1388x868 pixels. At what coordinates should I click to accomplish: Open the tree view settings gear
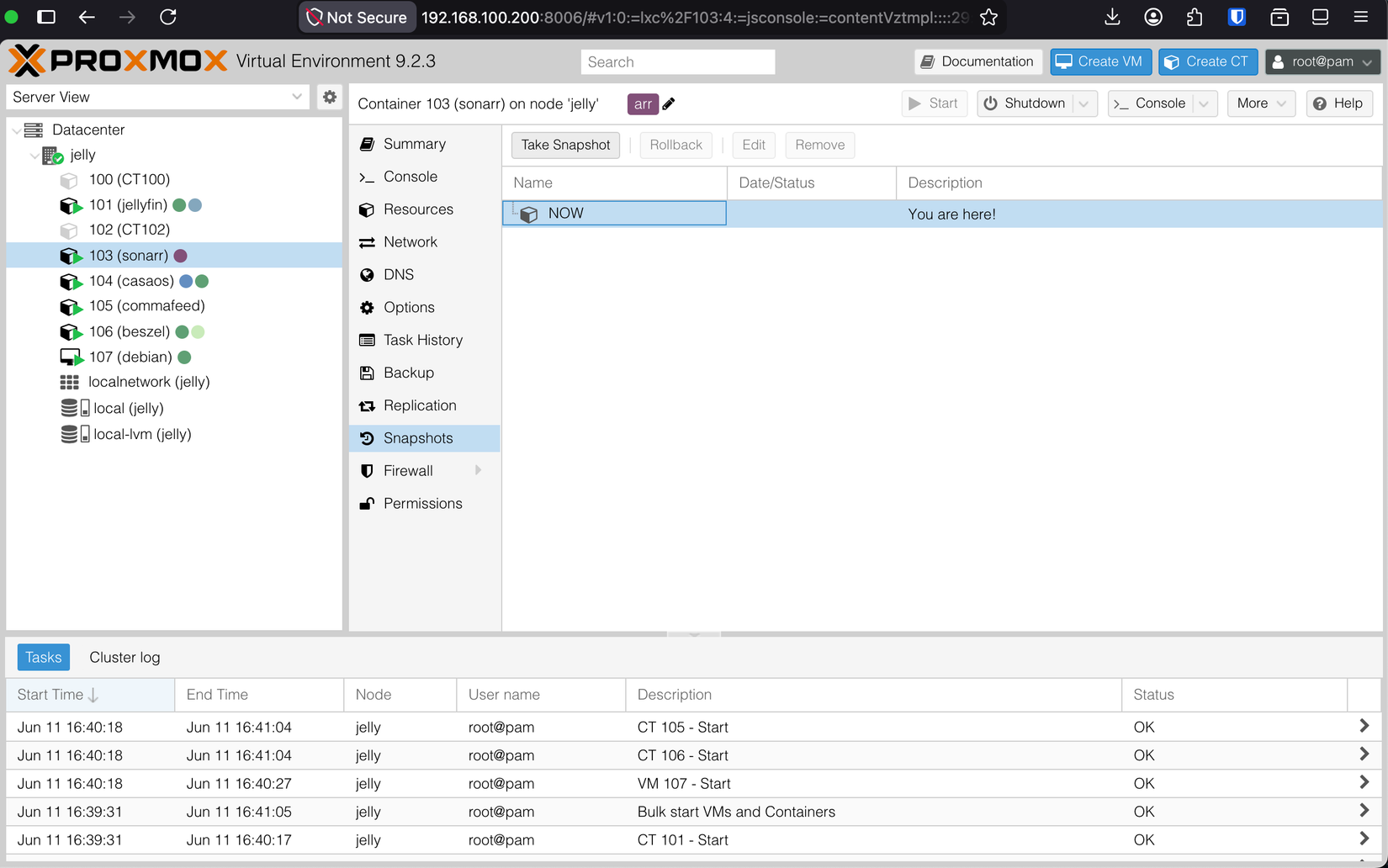pyautogui.click(x=330, y=97)
